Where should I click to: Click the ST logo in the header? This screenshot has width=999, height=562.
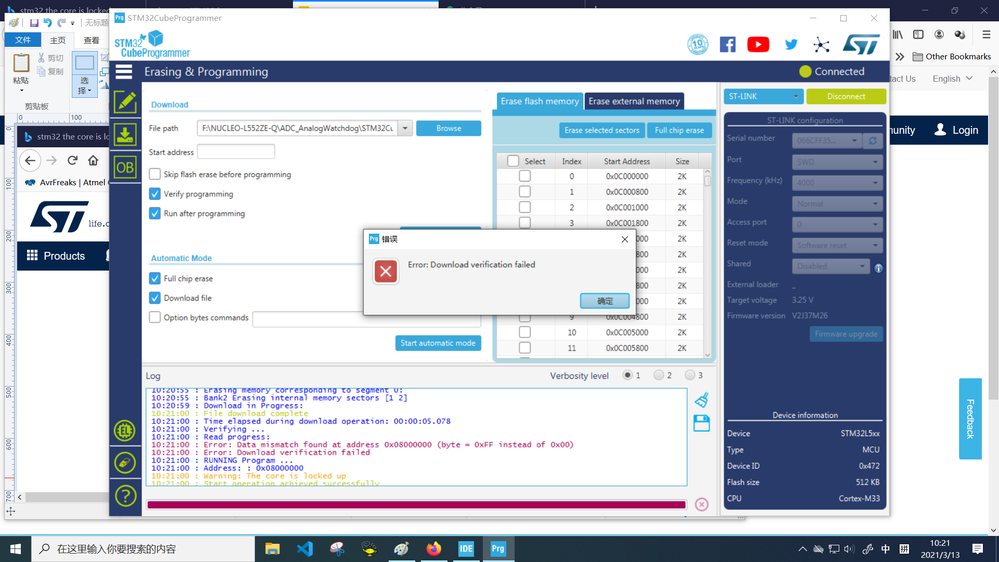tap(861, 45)
